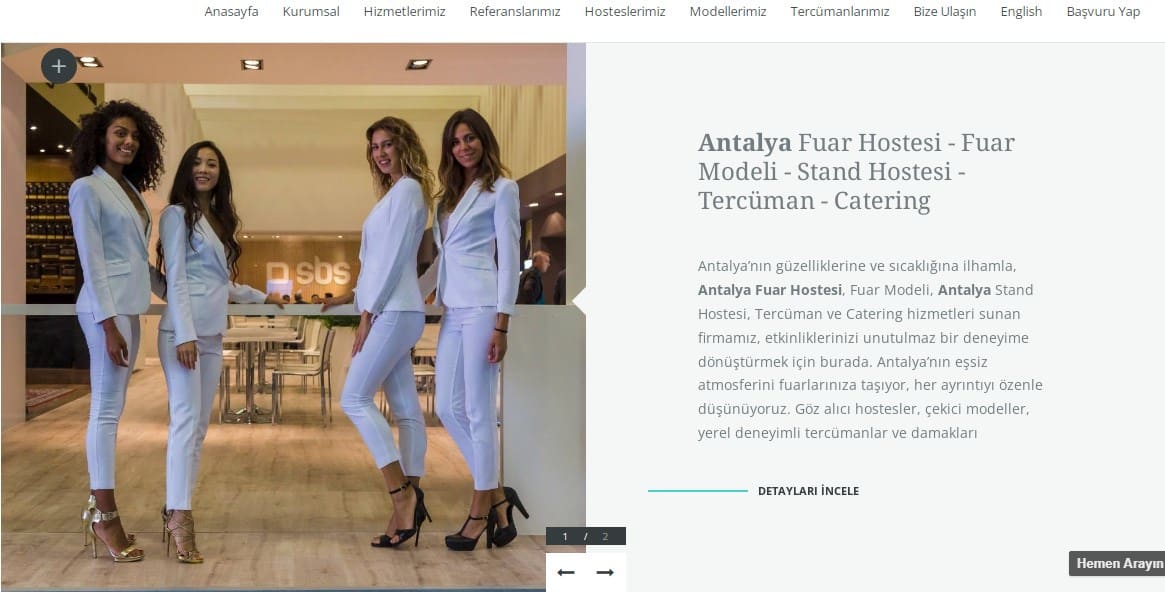Advance to next slide with right arrow
The height and width of the screenshot is (592, 1165).
click(x=605, y=572)
